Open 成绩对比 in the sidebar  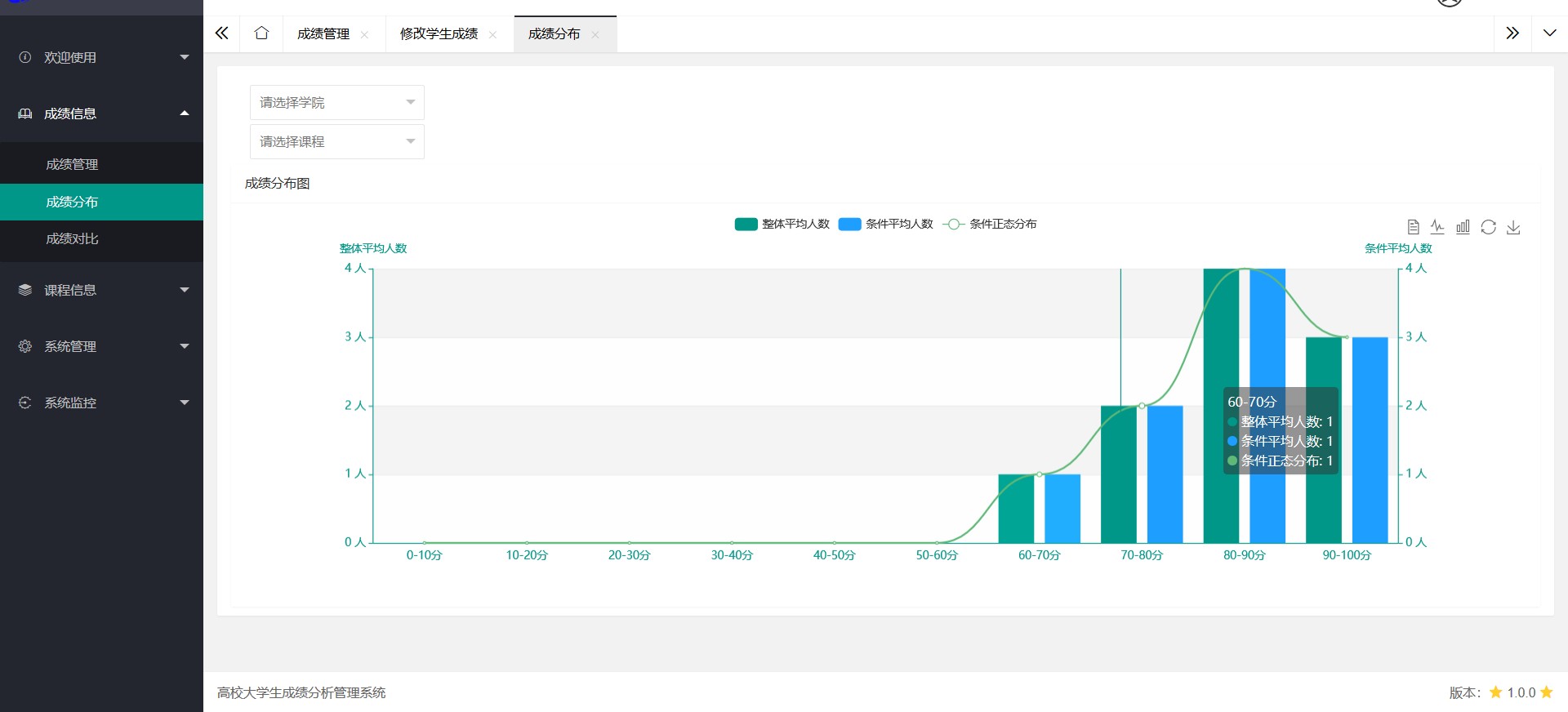point(101,238)
